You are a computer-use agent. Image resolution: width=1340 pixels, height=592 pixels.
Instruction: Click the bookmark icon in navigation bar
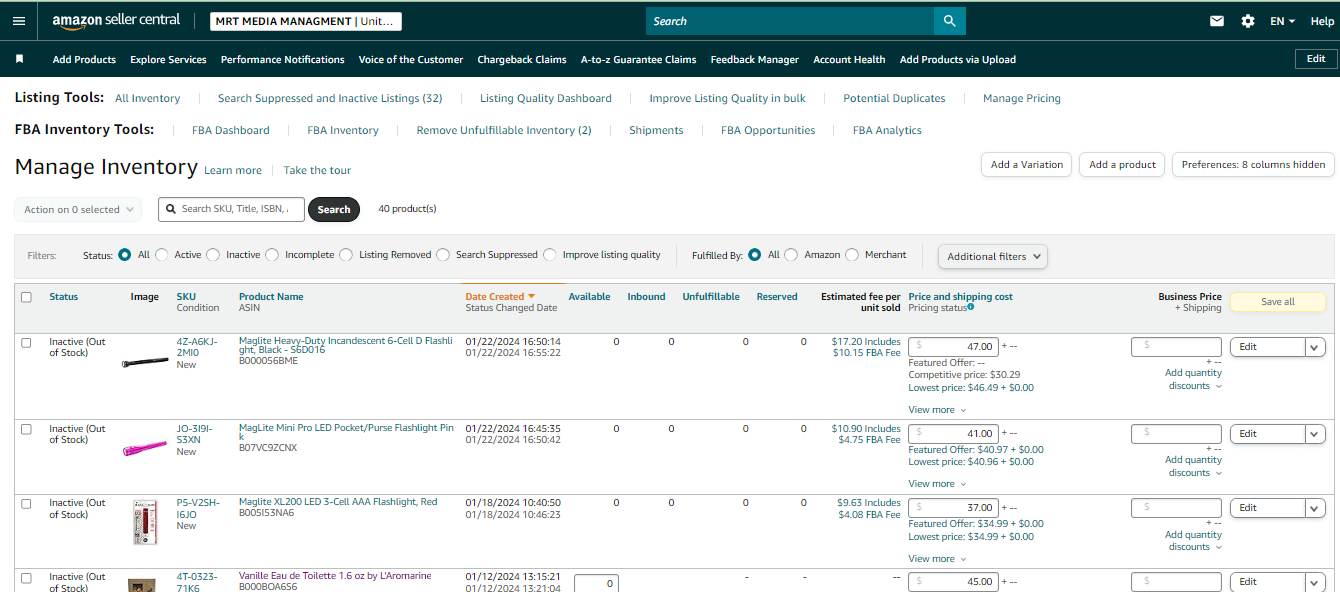click(19, 59)
